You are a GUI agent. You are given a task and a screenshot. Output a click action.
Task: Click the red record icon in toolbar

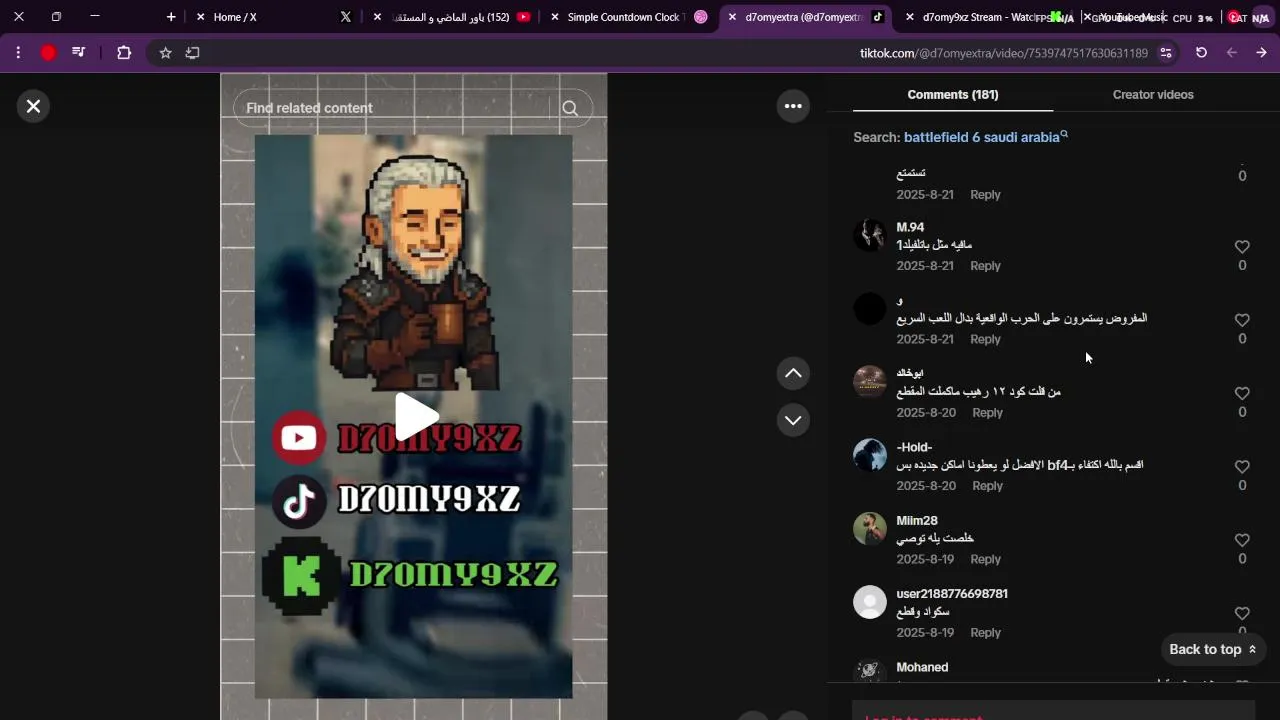point(48,53)
